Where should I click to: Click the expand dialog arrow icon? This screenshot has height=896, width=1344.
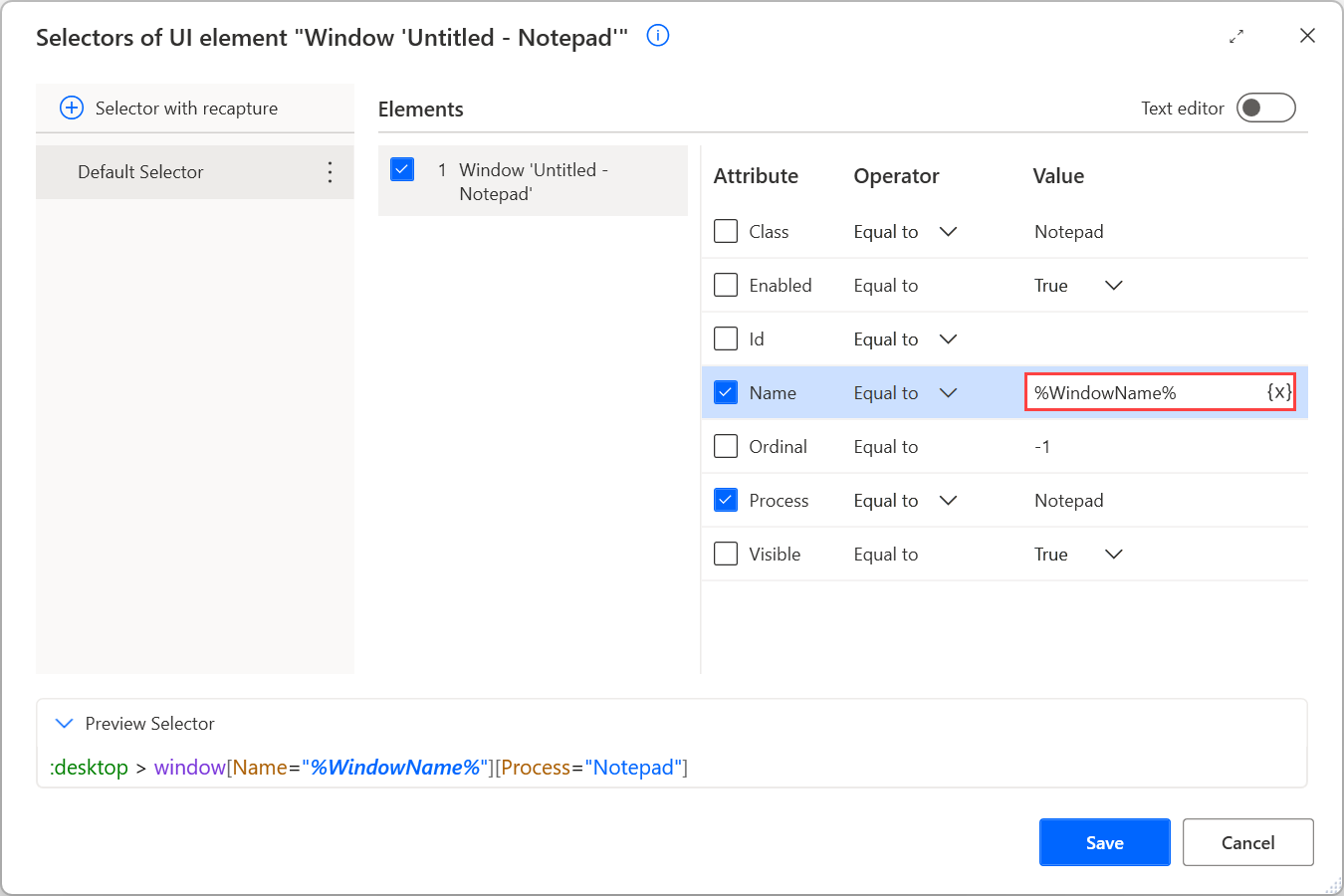pos(1236,36)
